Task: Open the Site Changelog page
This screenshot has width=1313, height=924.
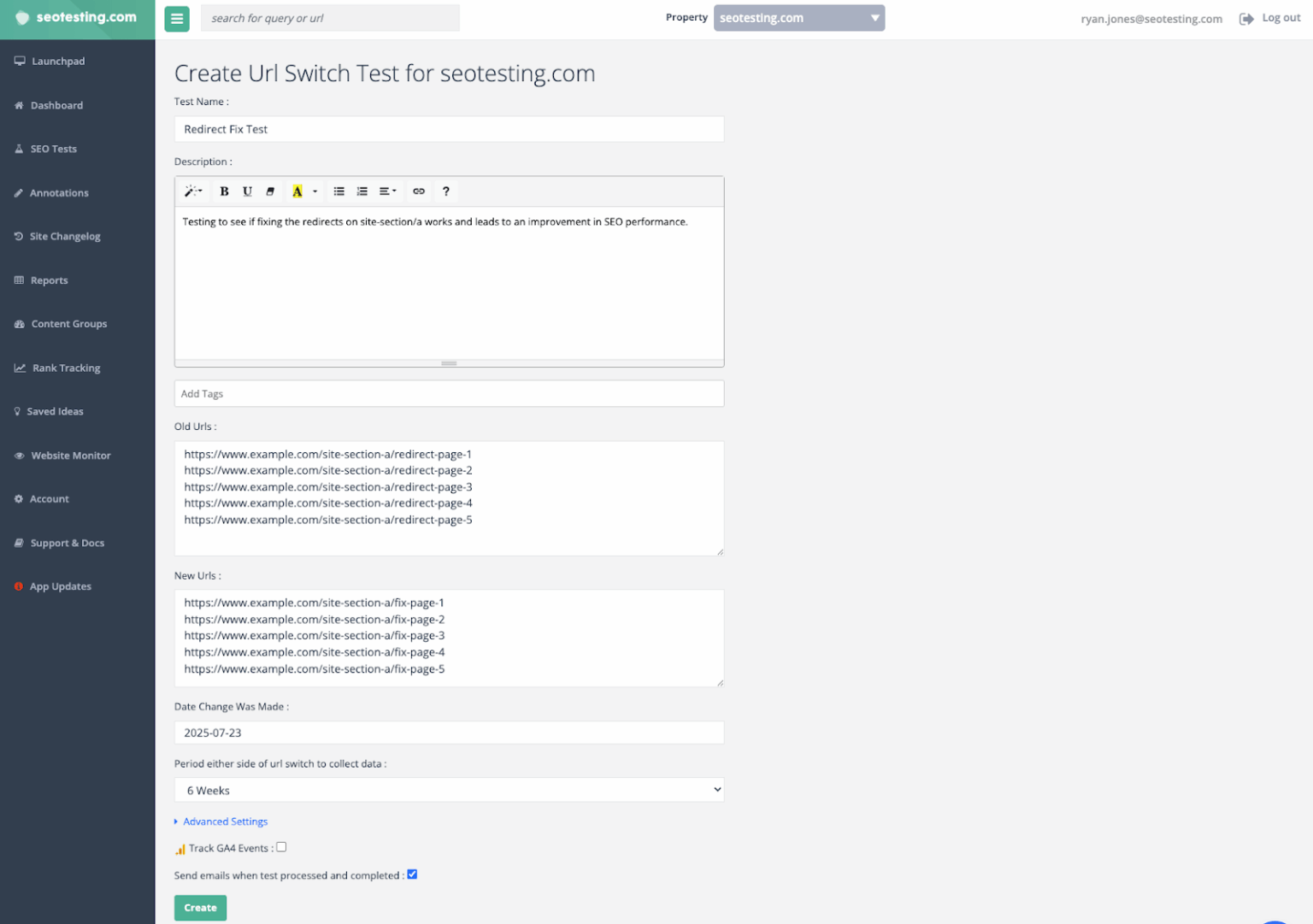Action: click(x=65, y=236)
